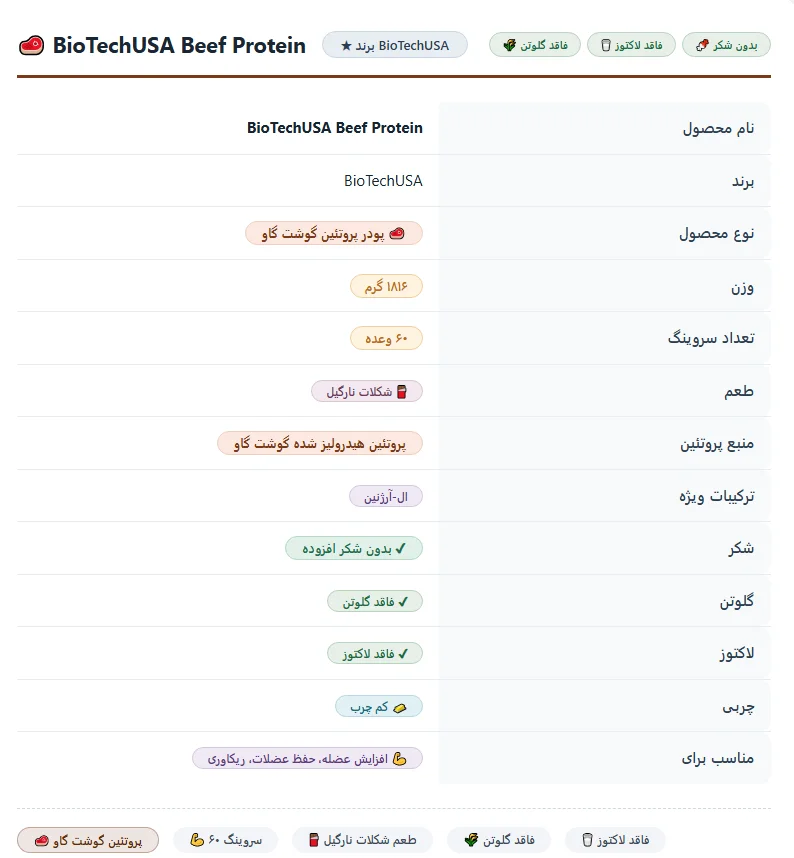Open the طعم شکلات نارگیل tag at the bottom

point(362,840)
